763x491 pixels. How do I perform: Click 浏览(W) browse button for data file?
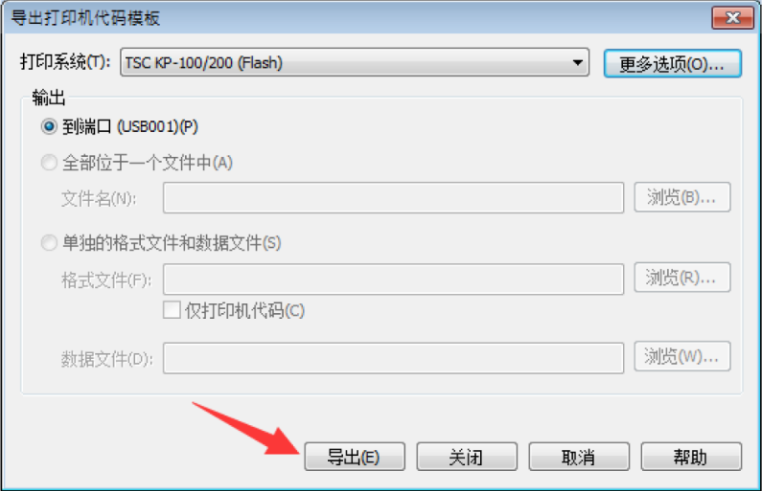pyautogui.click(x=682, y=356)
